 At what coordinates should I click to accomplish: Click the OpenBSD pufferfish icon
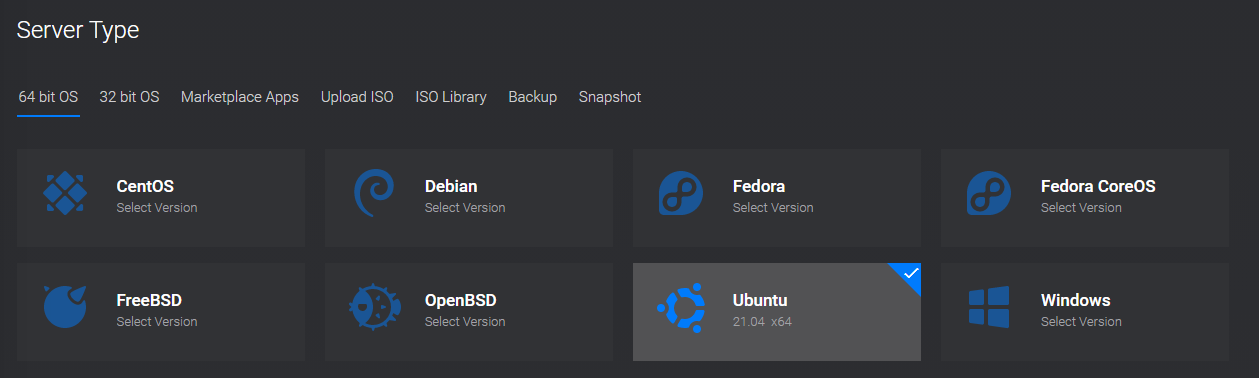[x=374, y=306]
